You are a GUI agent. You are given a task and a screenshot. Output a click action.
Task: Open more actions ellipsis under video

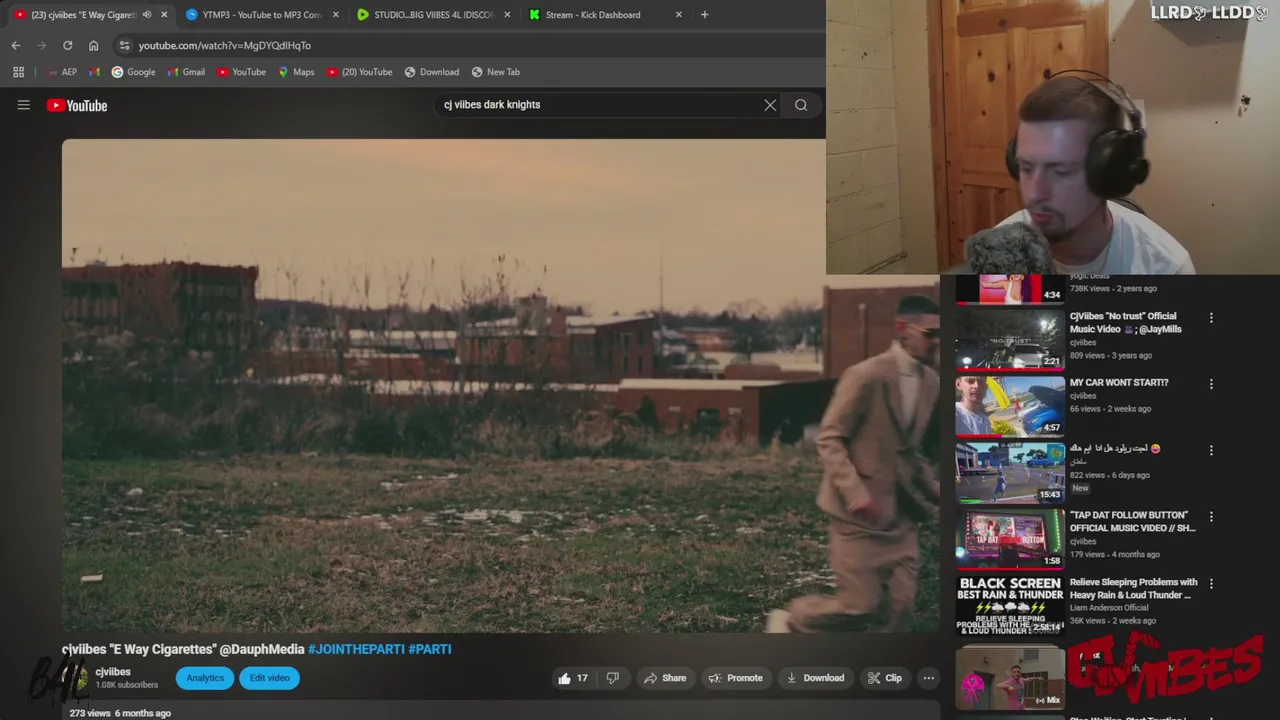pyautogui.click(x=928, y=678)
